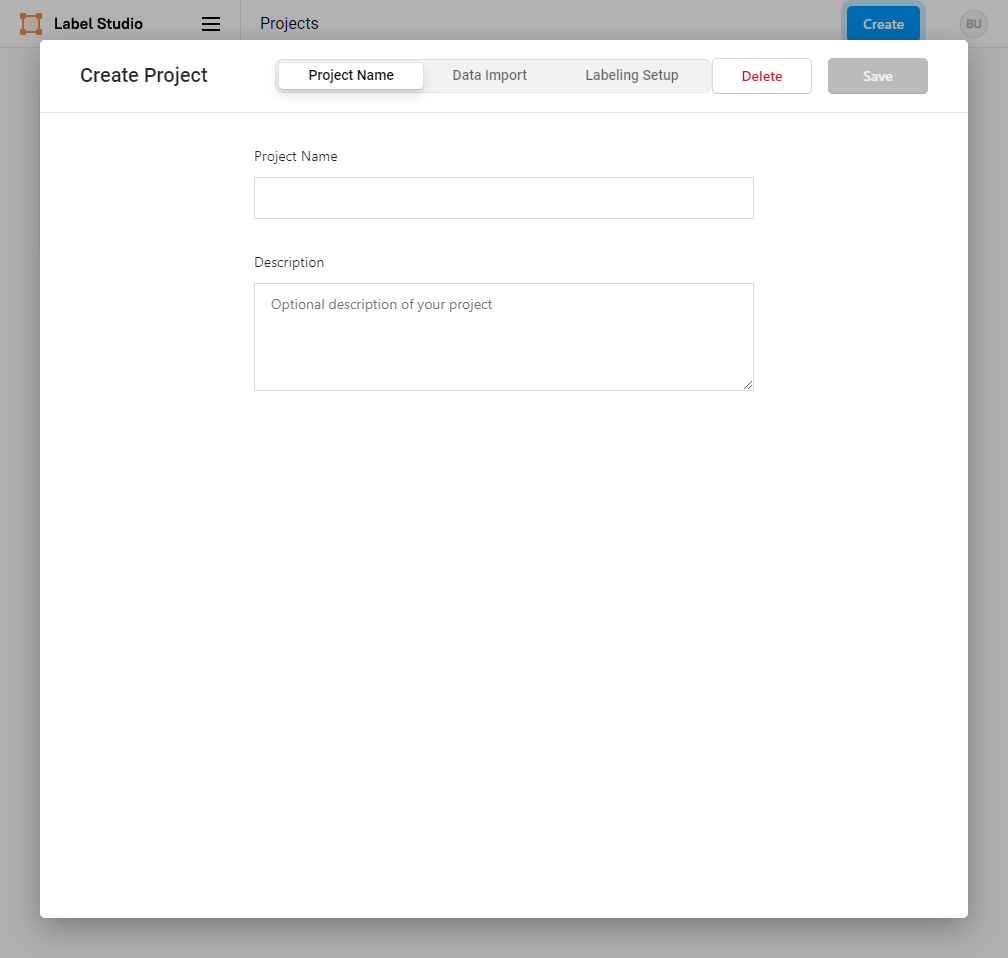Viewport: 1008px width, 958px height.
Task: Click the red Delete button
Action: 762,76
